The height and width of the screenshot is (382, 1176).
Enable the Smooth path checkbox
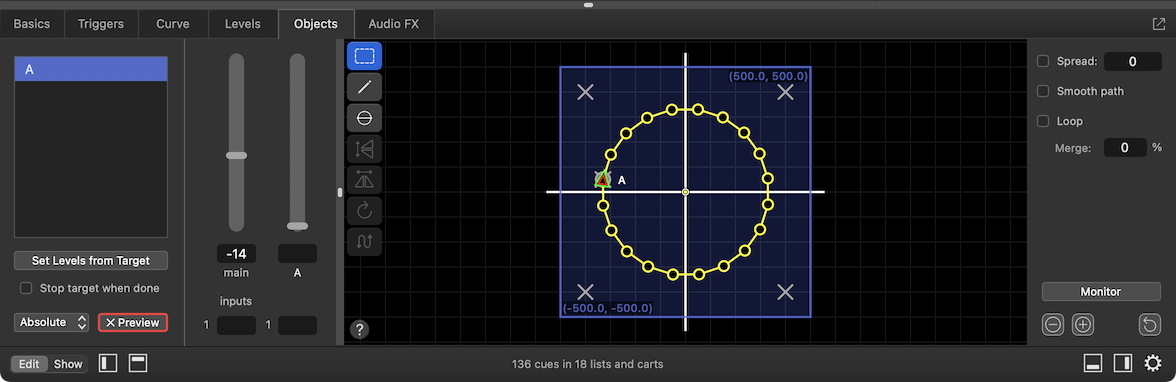[x=1042, y=91]
